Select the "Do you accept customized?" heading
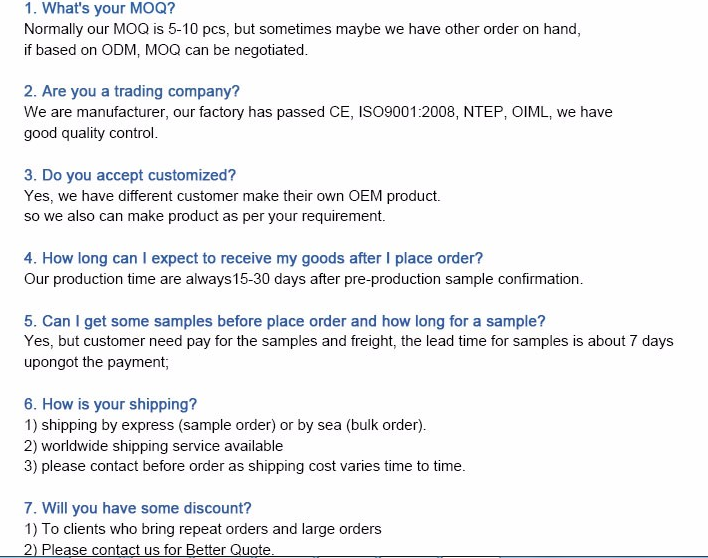708x558 pixels. [130, 175]
